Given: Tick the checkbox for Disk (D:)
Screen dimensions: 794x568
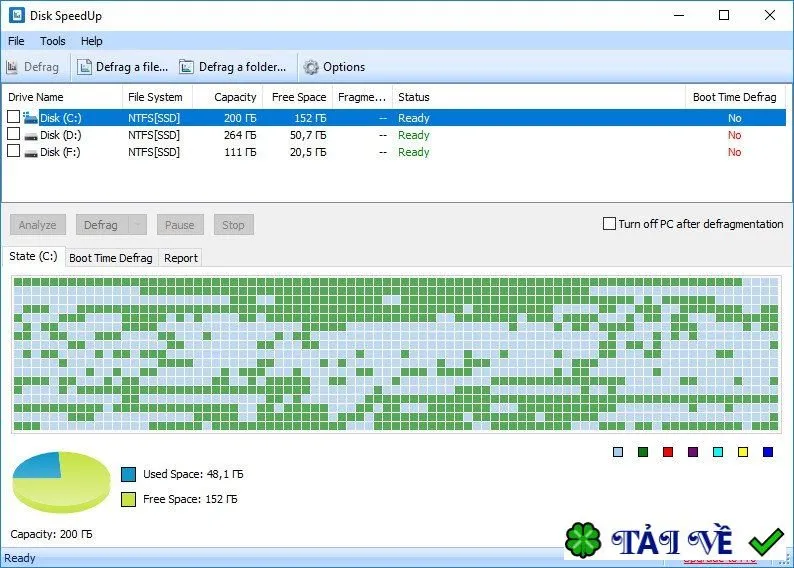Looking at the screenshot, I should click(x=14, y=134).
